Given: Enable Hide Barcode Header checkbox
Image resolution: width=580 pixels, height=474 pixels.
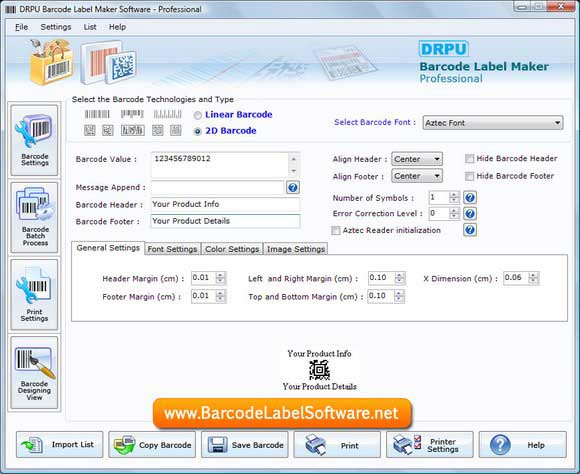Looking at the screenshot, I should point(469,159).
